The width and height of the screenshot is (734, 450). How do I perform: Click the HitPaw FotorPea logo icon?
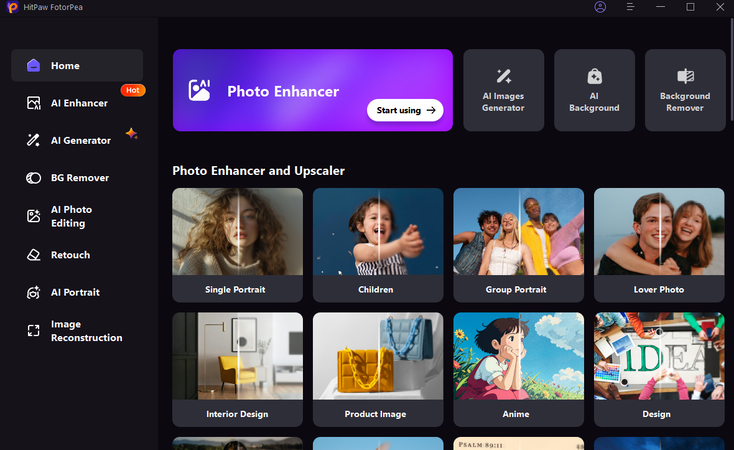coord(12,7)
